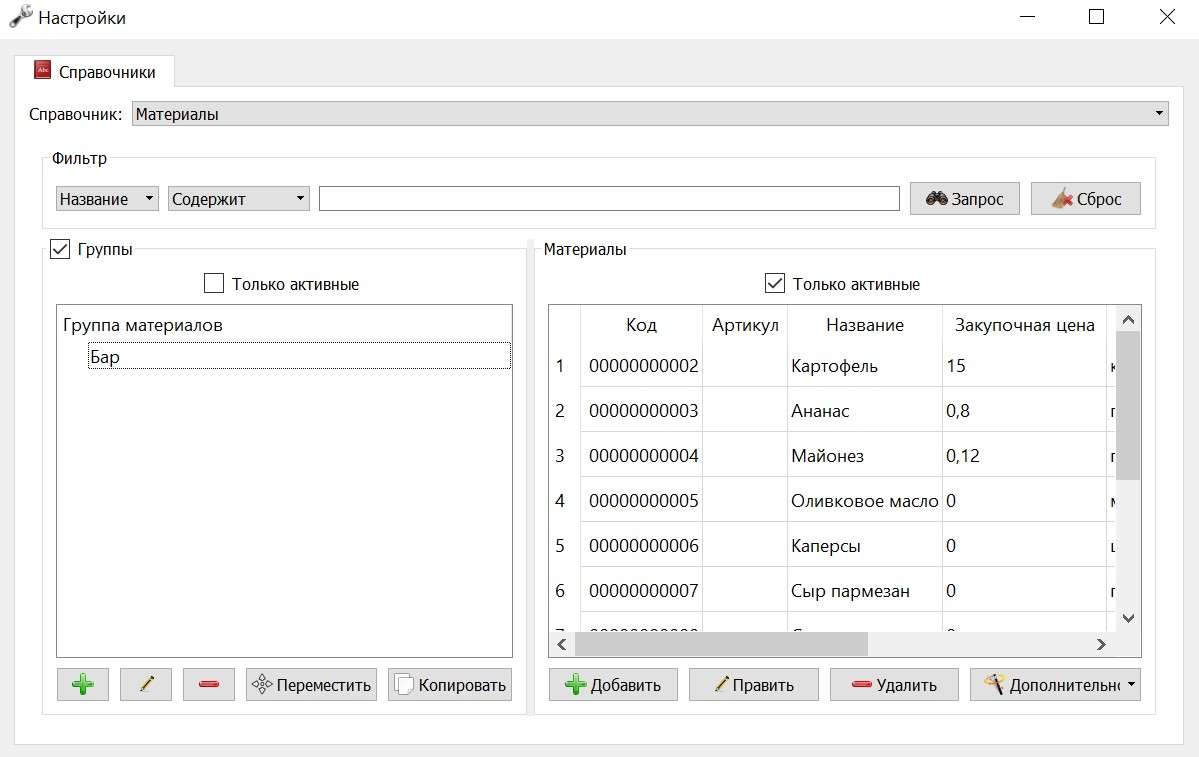1199x757 pixels.
Task: Switch to the Справочники tab
Action: 95,72
